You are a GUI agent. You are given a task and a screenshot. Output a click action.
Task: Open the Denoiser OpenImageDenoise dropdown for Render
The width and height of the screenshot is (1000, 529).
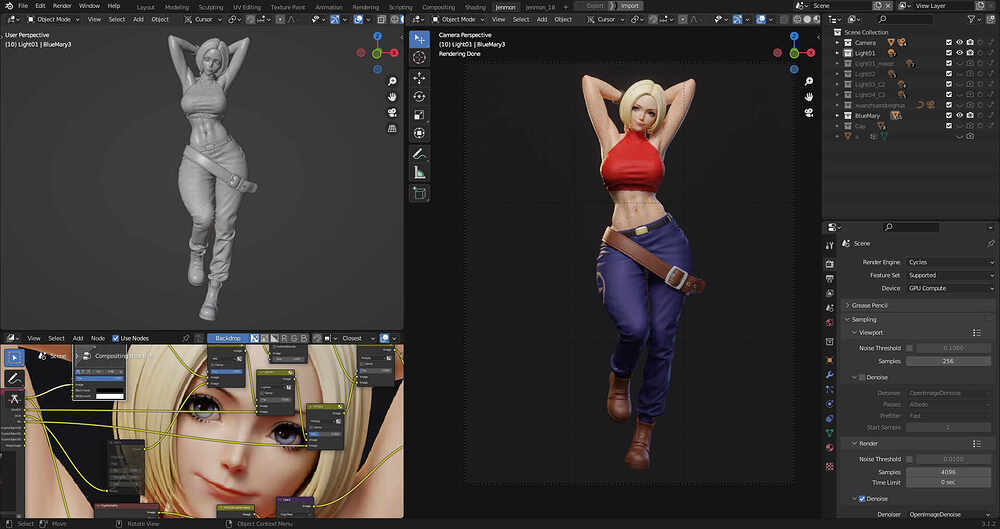[950, 514]
